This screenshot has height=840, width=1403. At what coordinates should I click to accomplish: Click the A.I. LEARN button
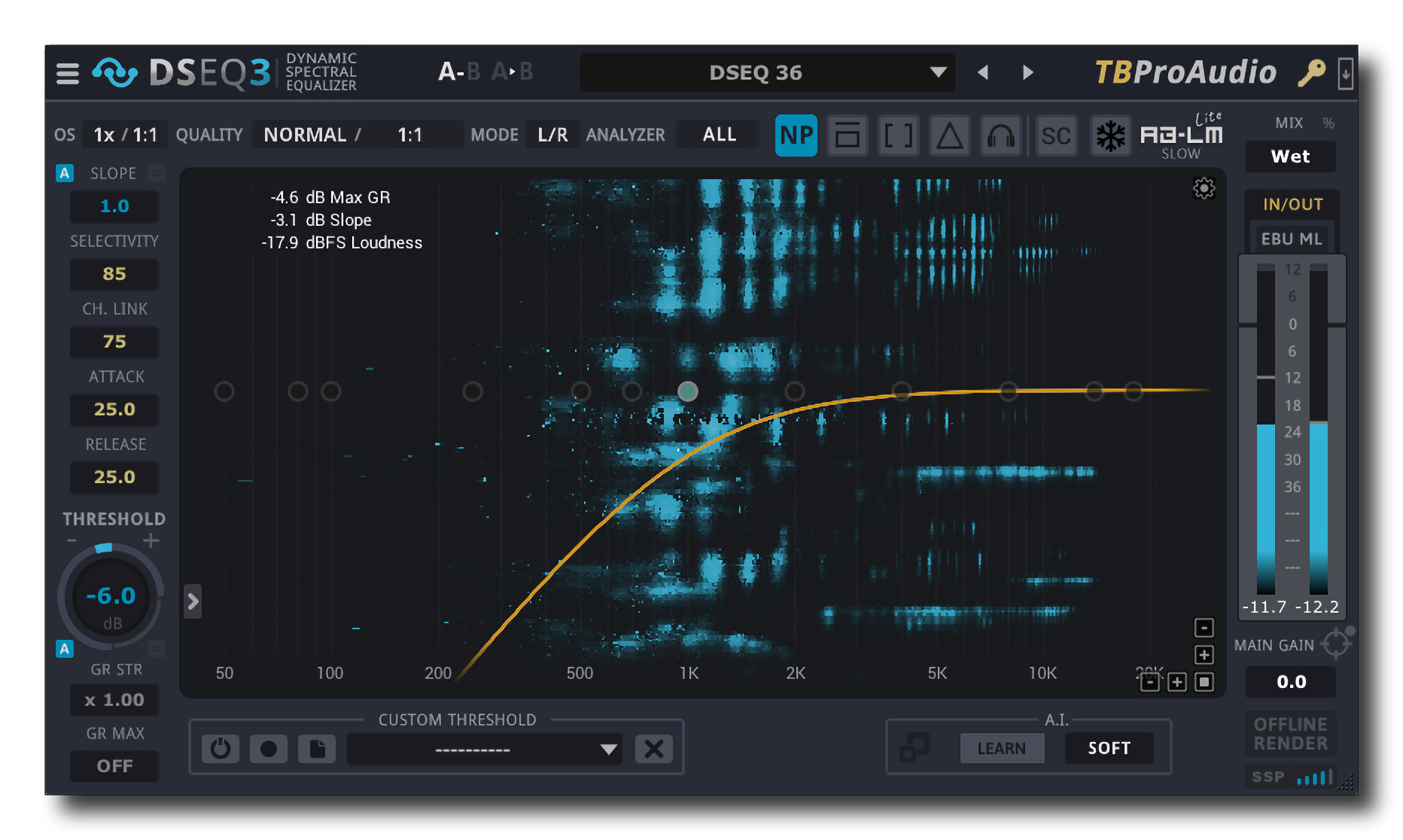[1002, 747]
